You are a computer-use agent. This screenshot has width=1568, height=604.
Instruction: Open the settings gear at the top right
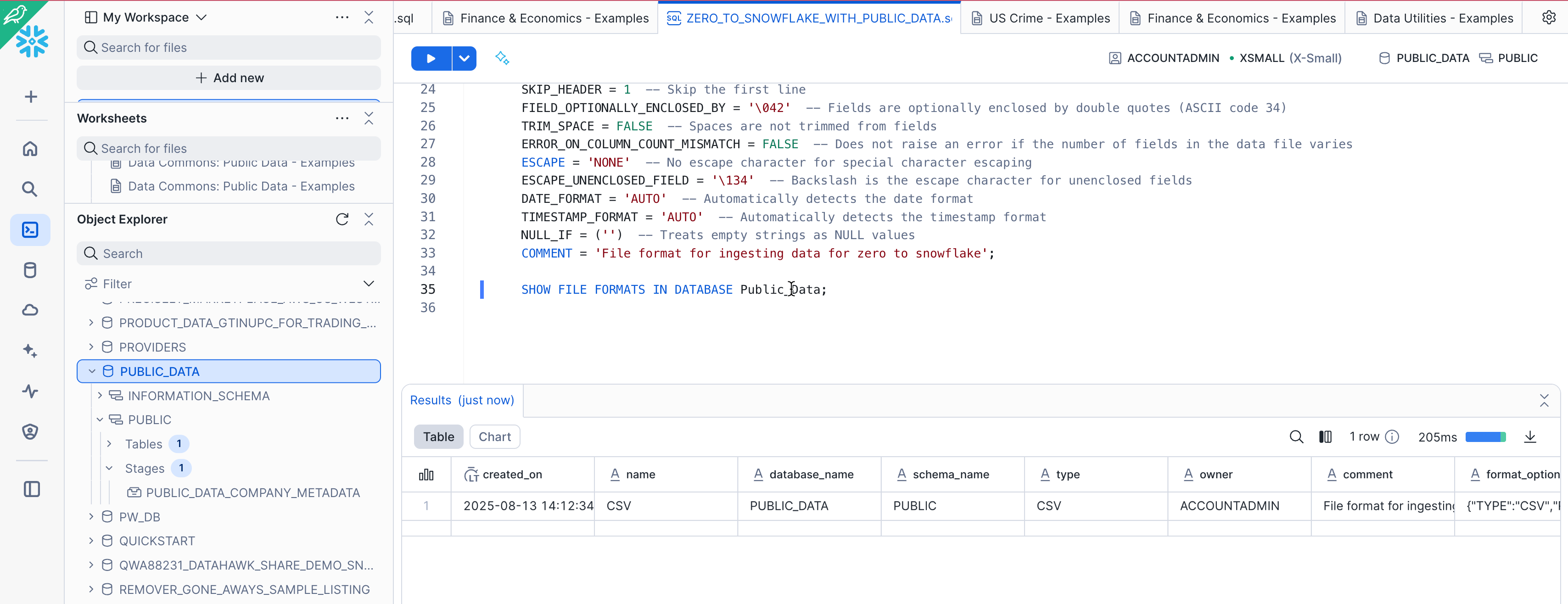[x=1549, y=17]
